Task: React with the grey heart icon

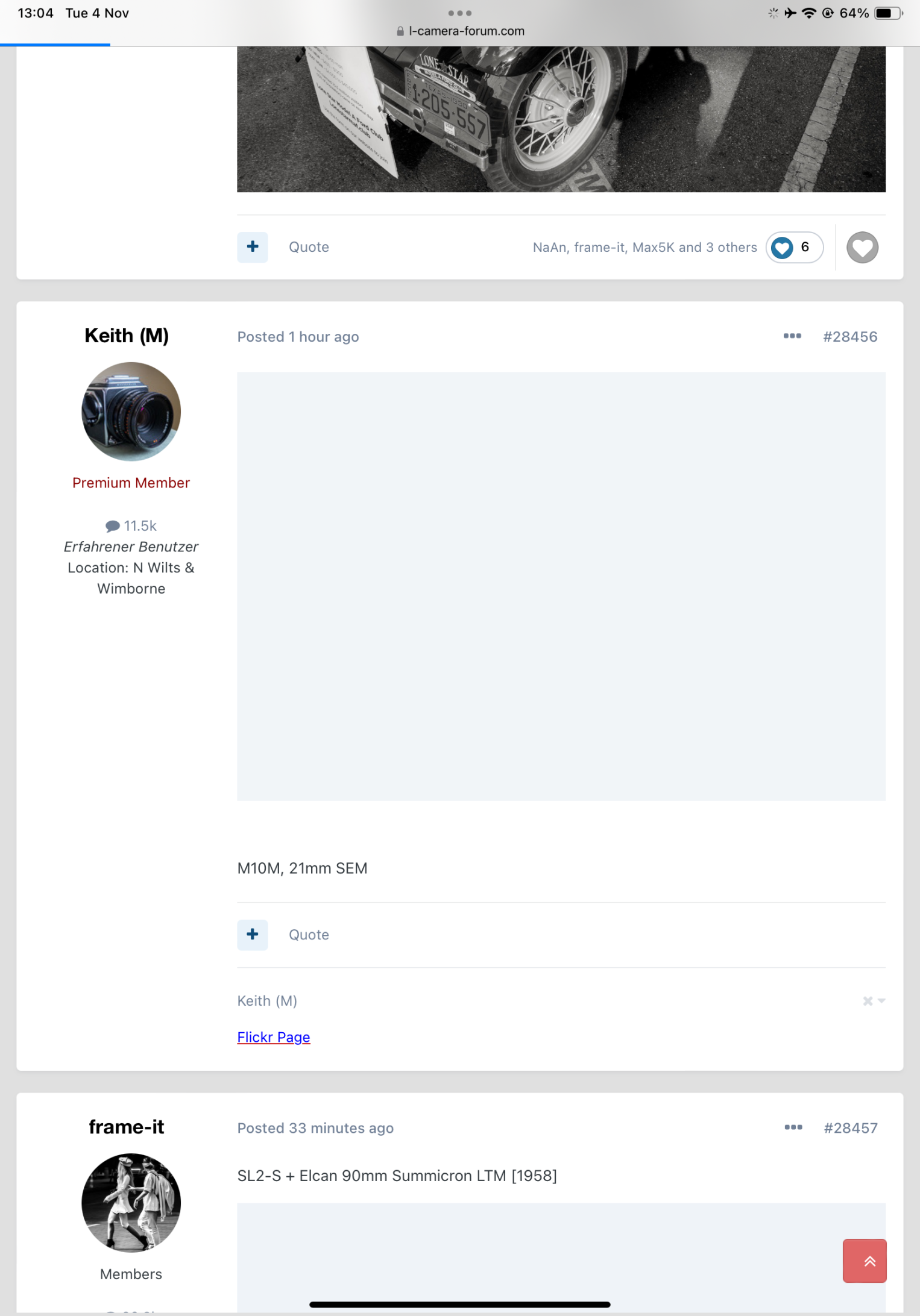Action: pyautogui.click(x=862, y=248)
